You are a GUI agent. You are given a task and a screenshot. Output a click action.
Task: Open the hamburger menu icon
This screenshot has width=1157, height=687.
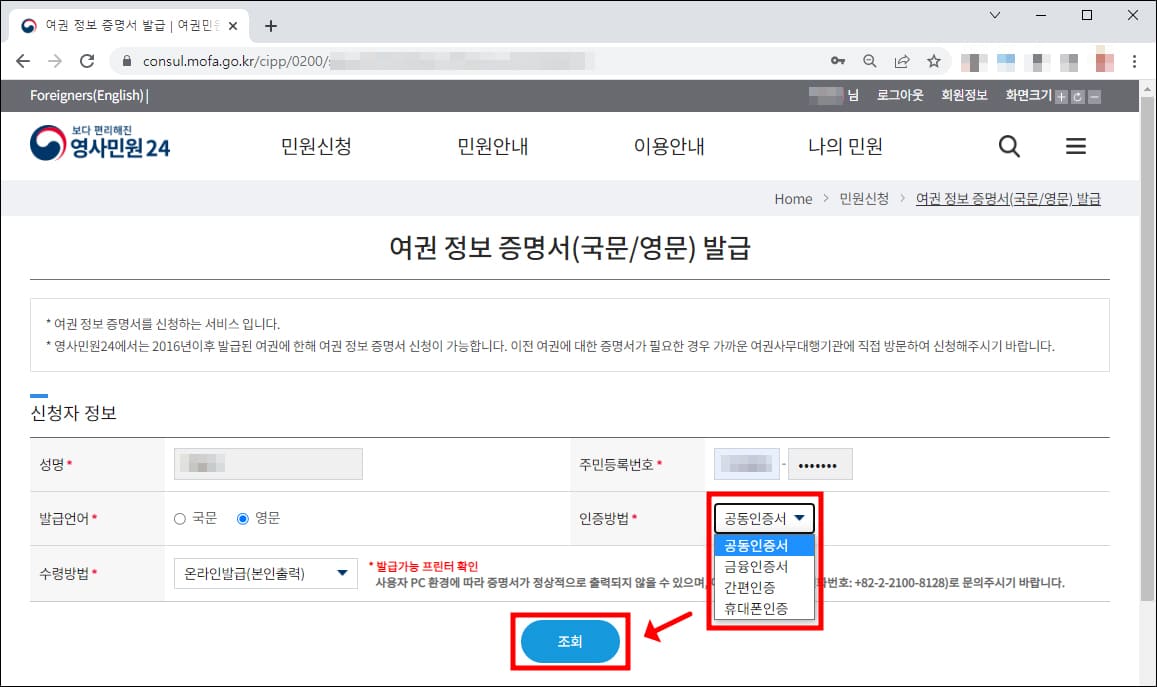point(1075,146)
